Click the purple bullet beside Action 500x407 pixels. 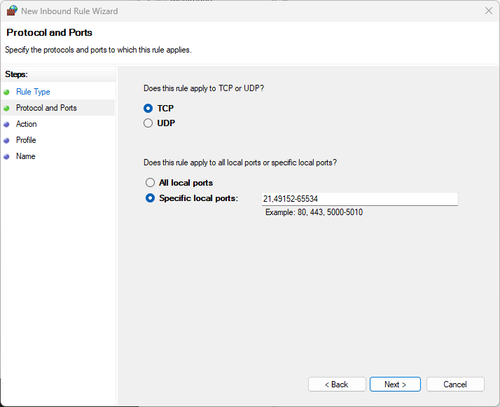coord(6,124)
